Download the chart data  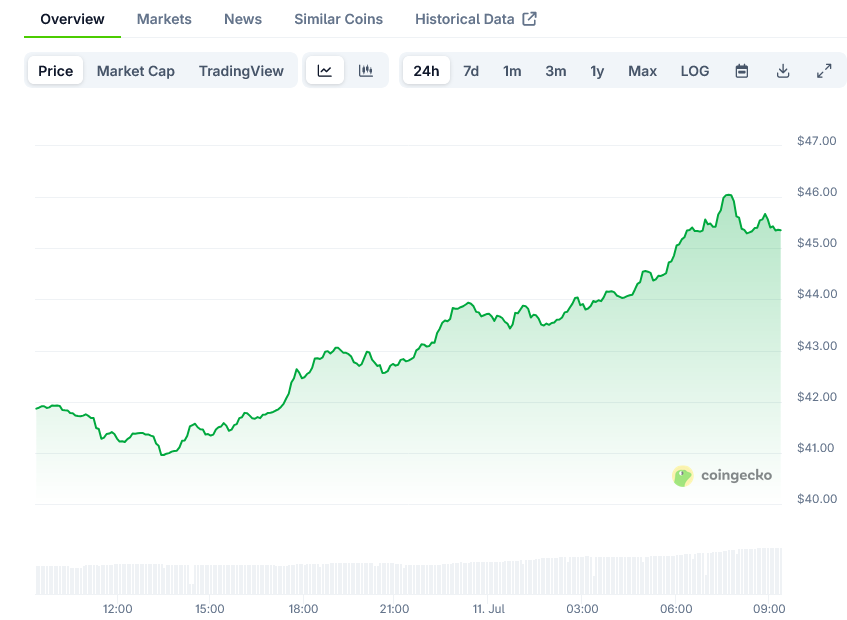coord(783,71)
